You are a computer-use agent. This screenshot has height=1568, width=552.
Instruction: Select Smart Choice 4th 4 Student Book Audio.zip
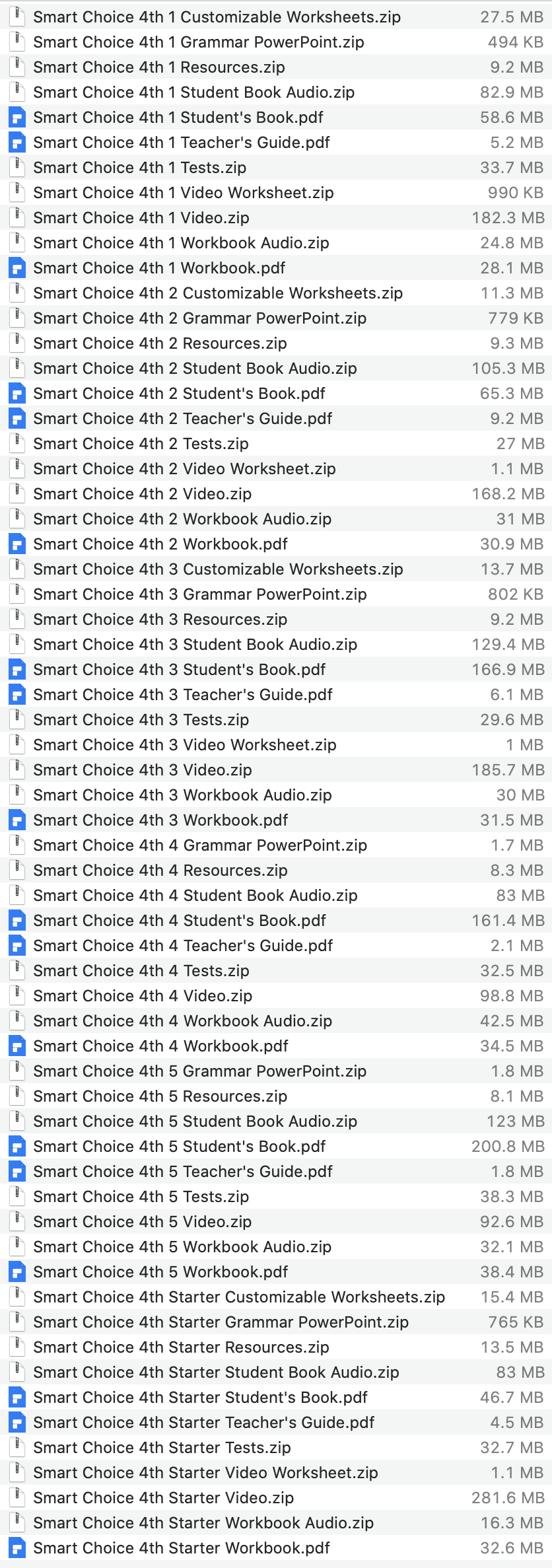(195, 896)
